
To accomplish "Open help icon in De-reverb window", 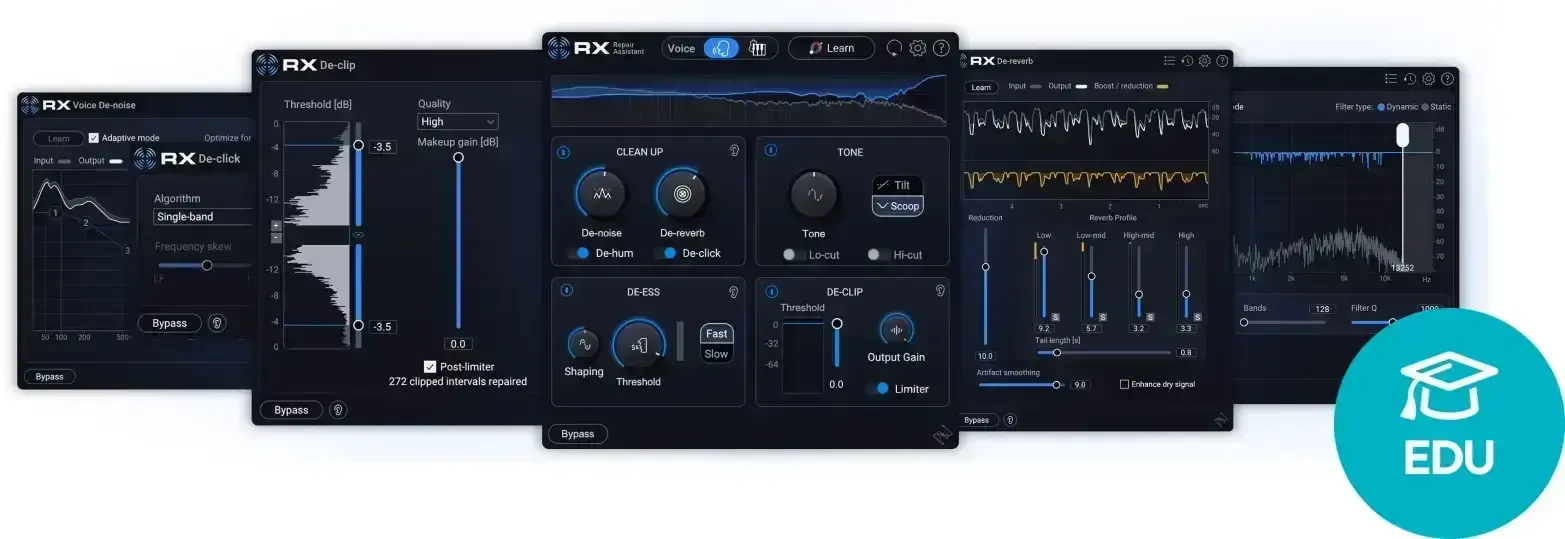I will 1222,61.
